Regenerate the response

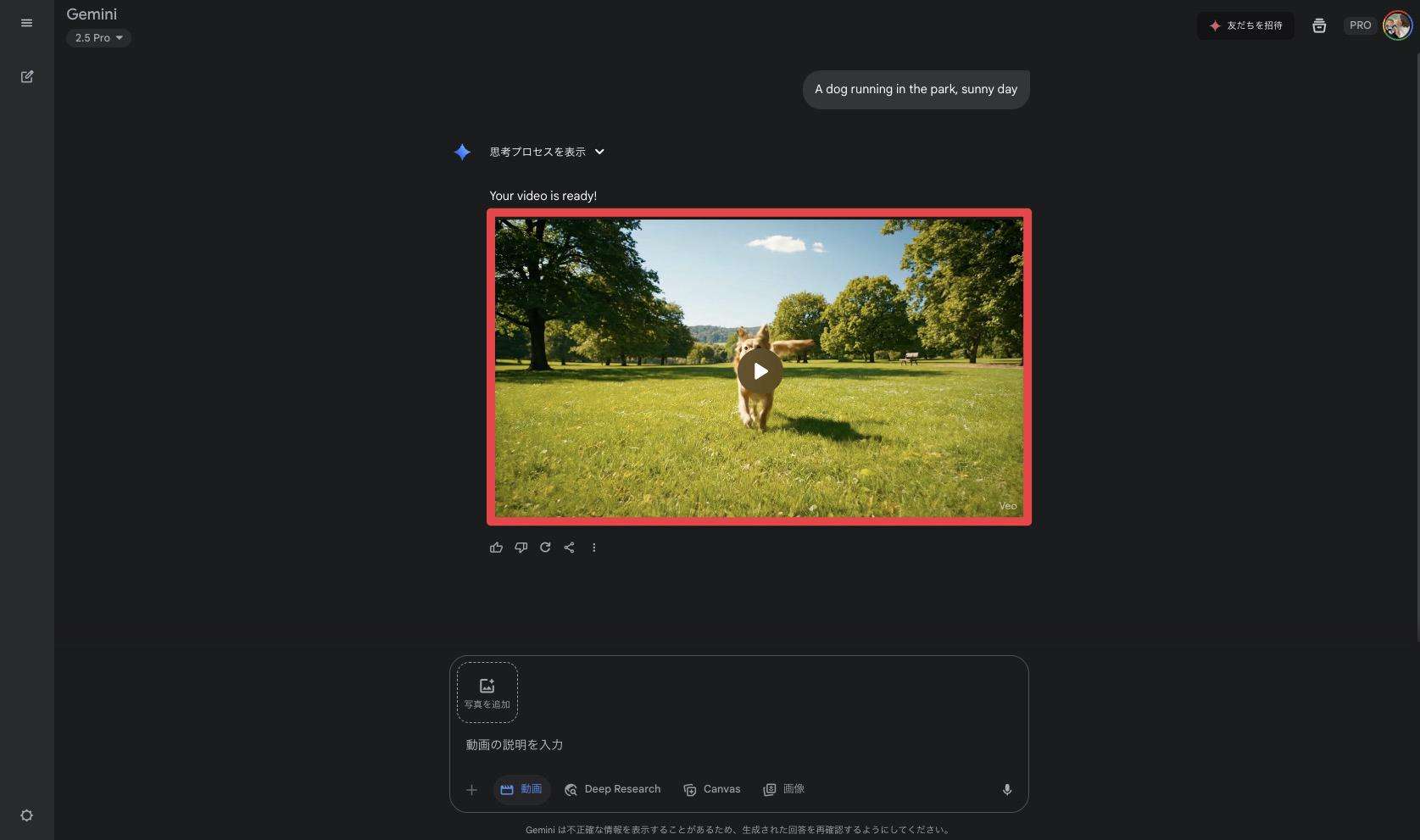point(545,548)
